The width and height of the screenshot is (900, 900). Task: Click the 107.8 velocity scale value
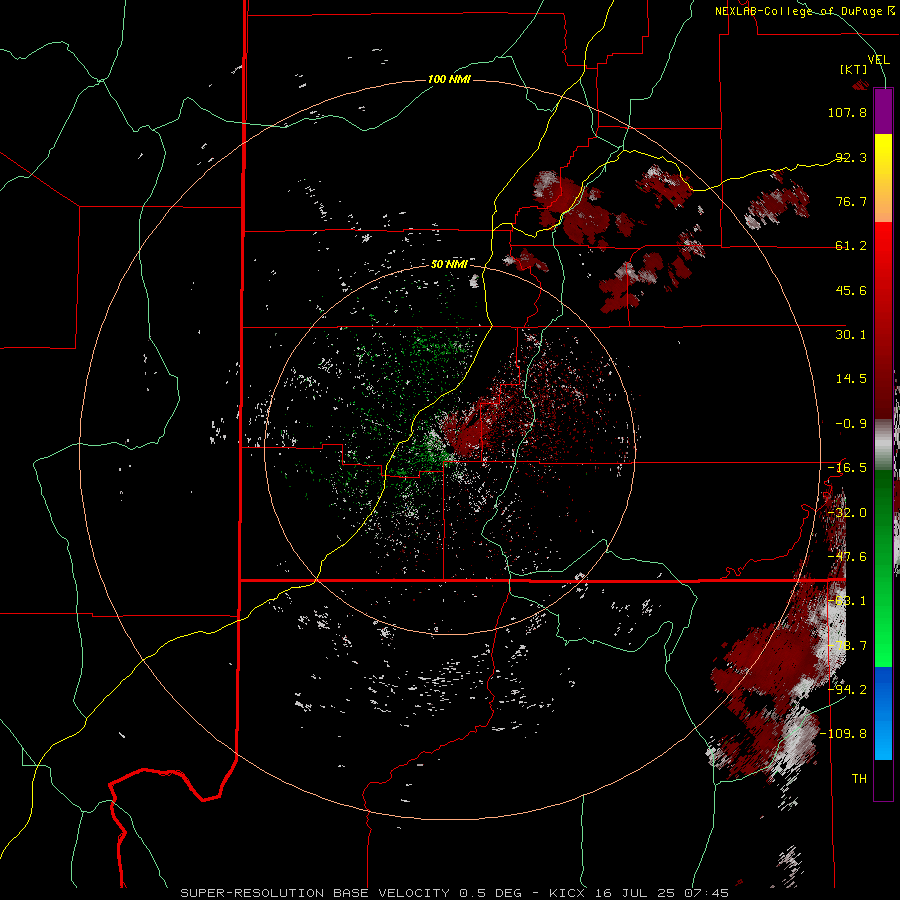tap(847, 112)
